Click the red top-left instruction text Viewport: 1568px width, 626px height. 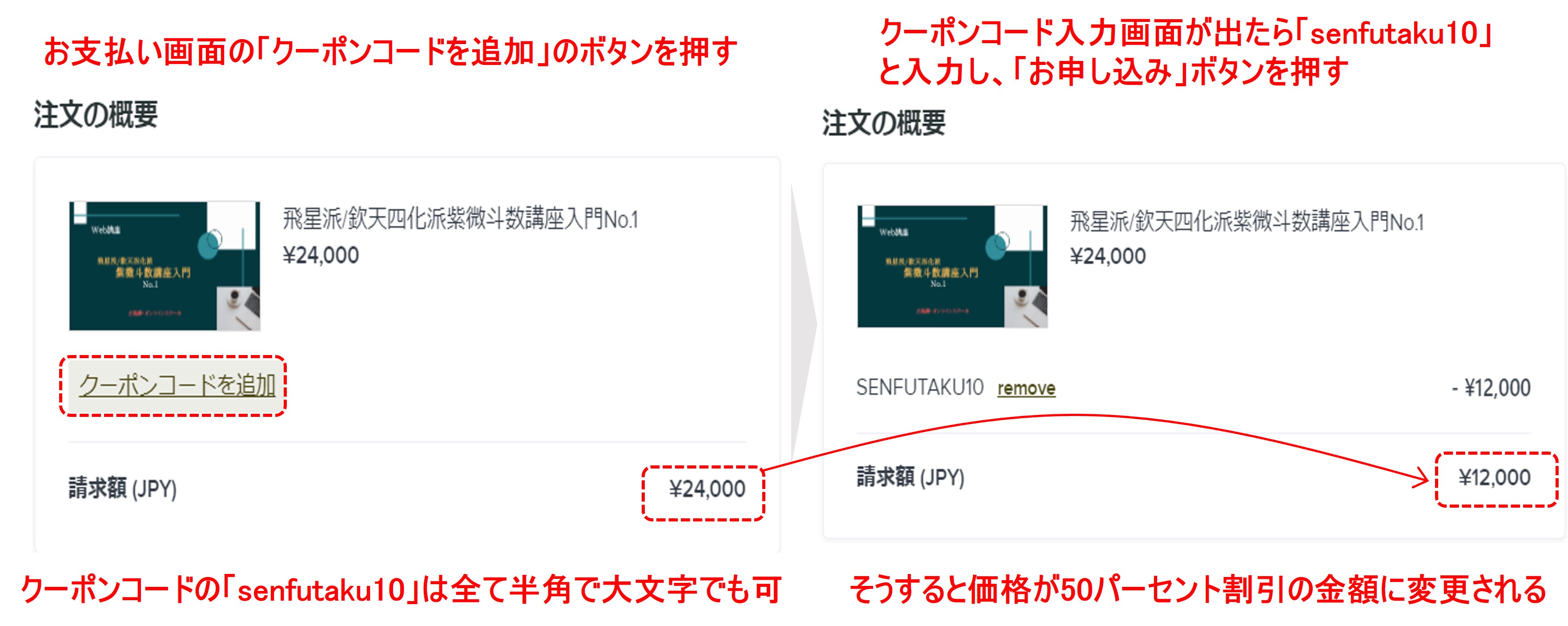pos(390,52)
